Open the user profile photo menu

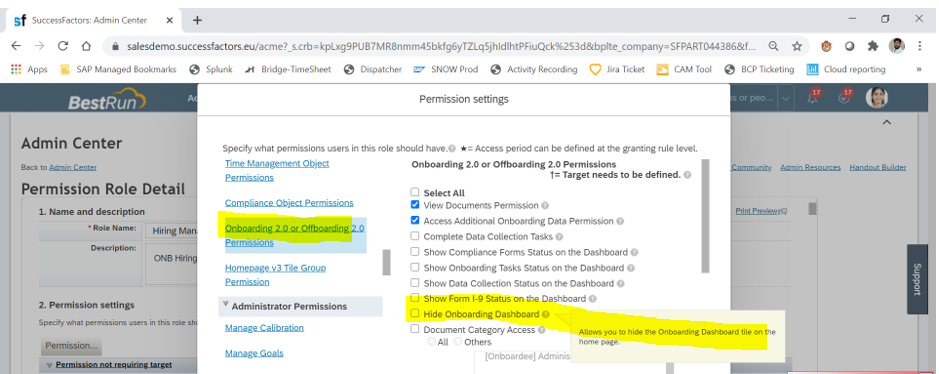pos(877,97)
